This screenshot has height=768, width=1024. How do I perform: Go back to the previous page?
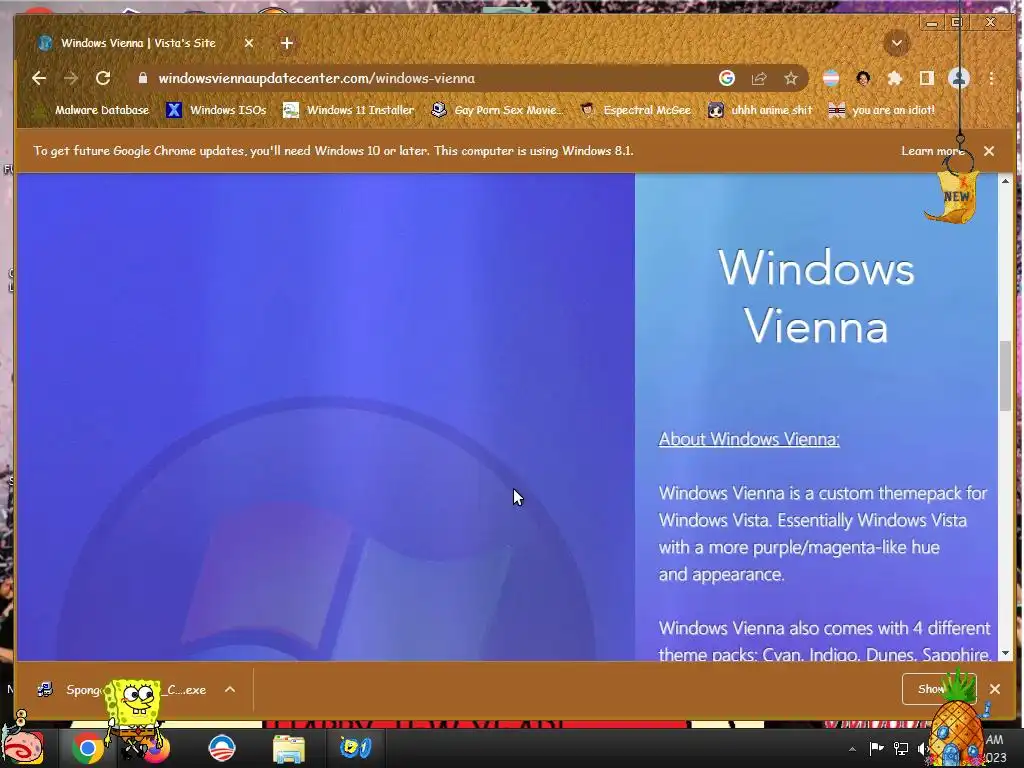39,78
